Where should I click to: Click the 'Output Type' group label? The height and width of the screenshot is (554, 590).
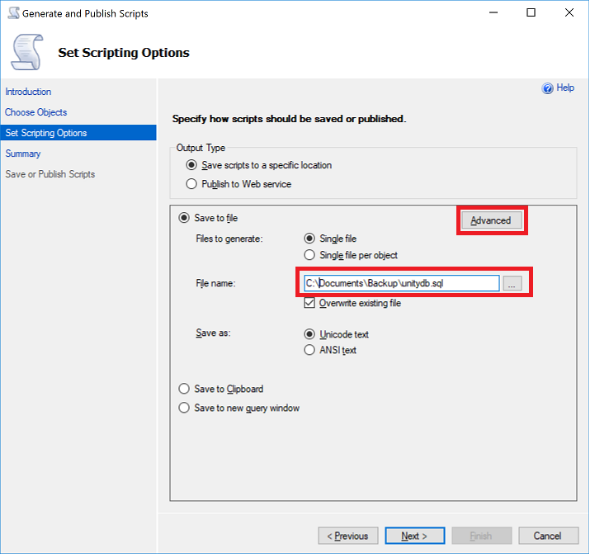(x=201, y=148)
